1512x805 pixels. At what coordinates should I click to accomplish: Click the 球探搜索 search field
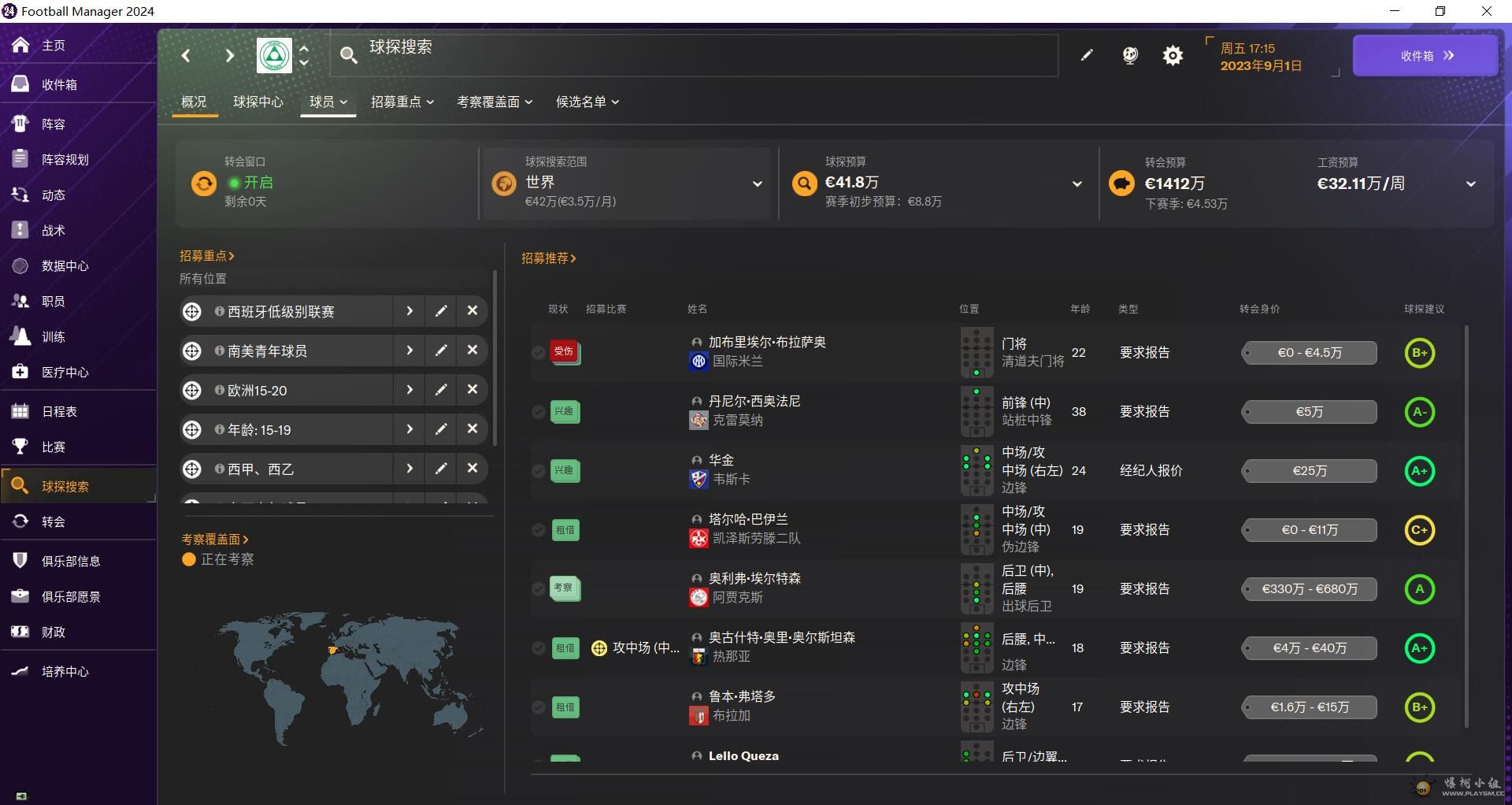coord(693,54)
